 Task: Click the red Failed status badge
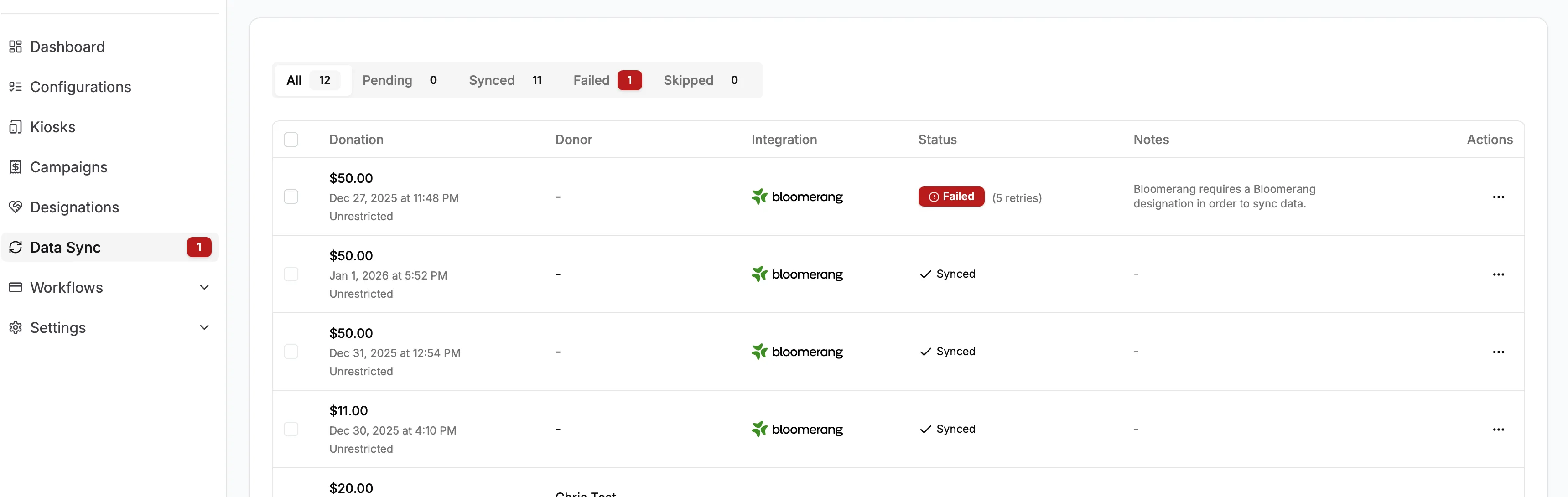[x=951, y=197]
